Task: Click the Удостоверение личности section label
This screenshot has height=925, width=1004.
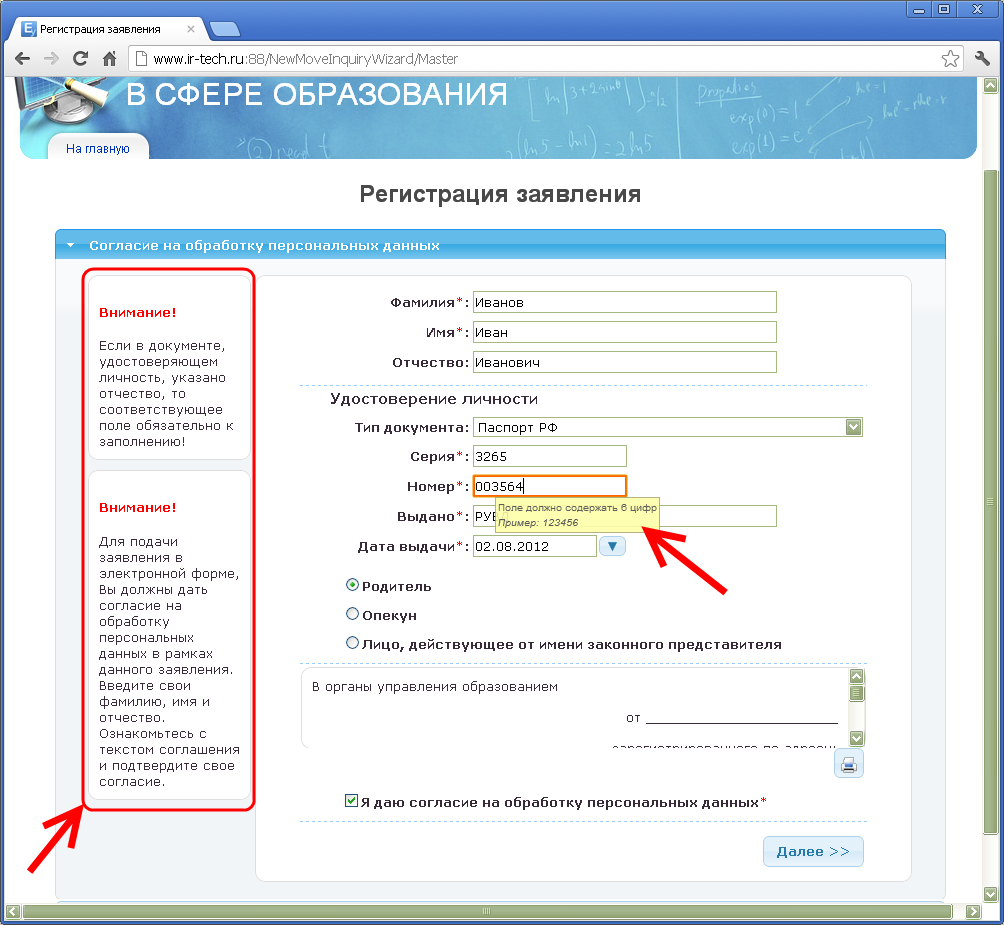Action: click(433, 399)
